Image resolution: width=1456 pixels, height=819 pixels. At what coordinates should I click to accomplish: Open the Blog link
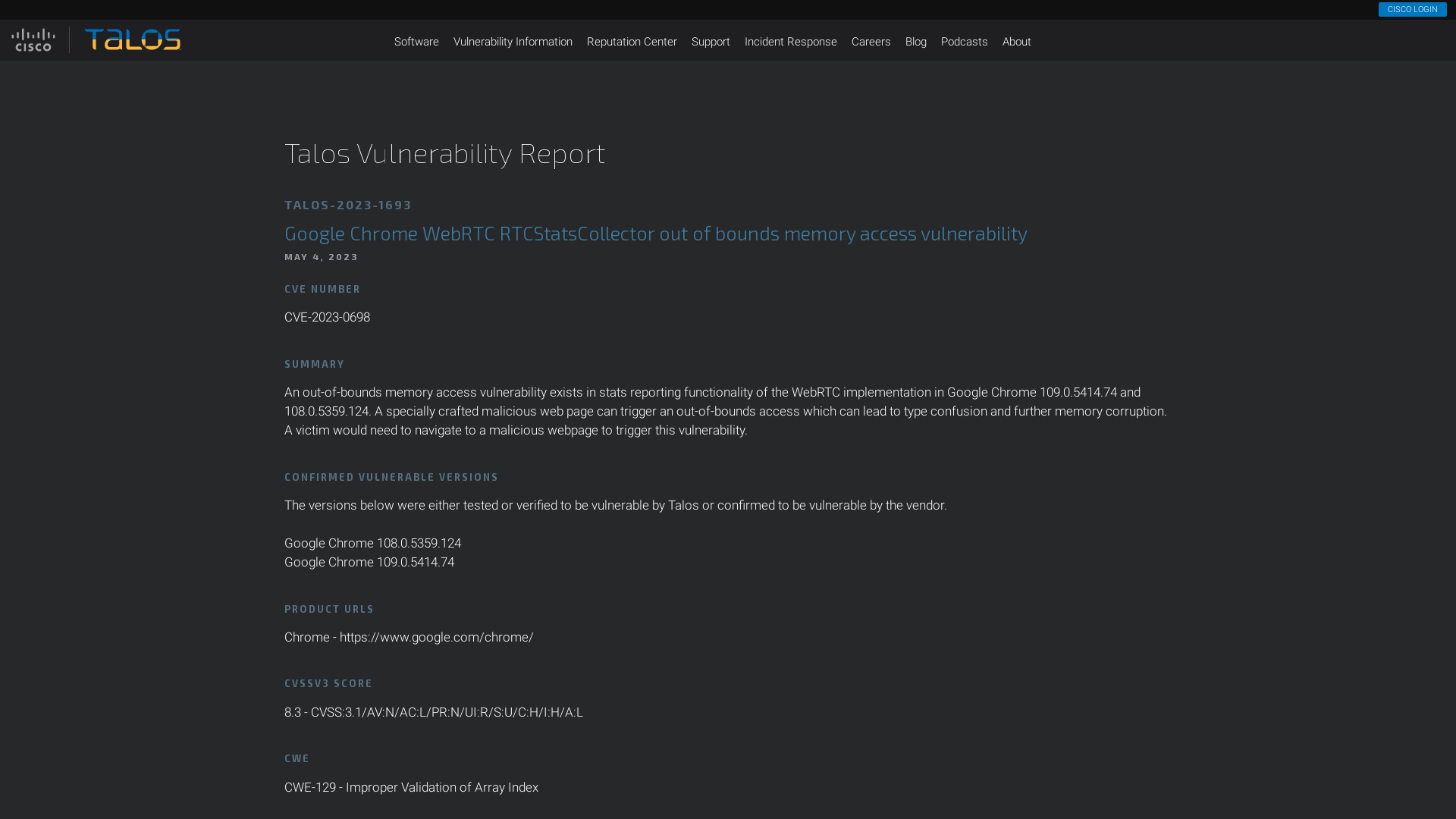click(x=915, y=42)
